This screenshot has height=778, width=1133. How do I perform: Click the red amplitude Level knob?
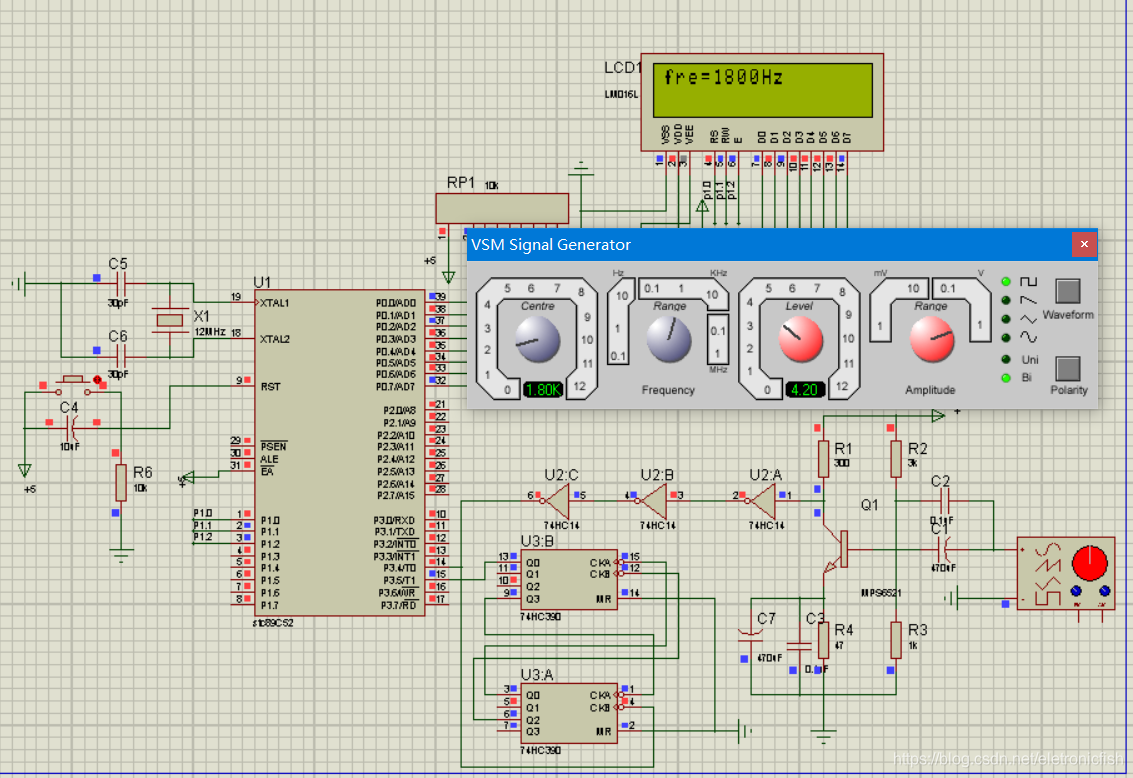coord(800,340)
